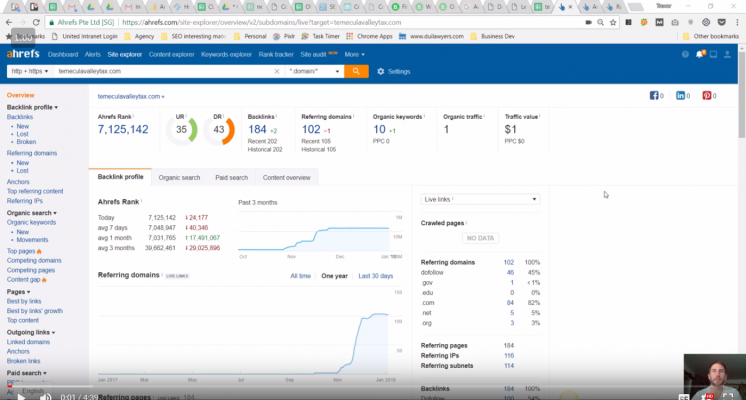Click the Pinterest share count icon
Viewport: 746px width, 400px height.
coord(707,96)
